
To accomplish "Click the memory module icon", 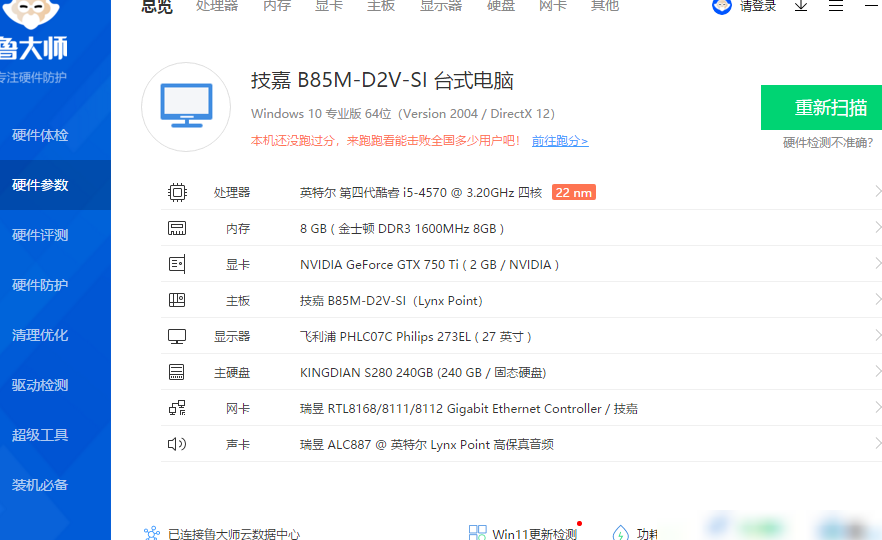I will point(177,228).
